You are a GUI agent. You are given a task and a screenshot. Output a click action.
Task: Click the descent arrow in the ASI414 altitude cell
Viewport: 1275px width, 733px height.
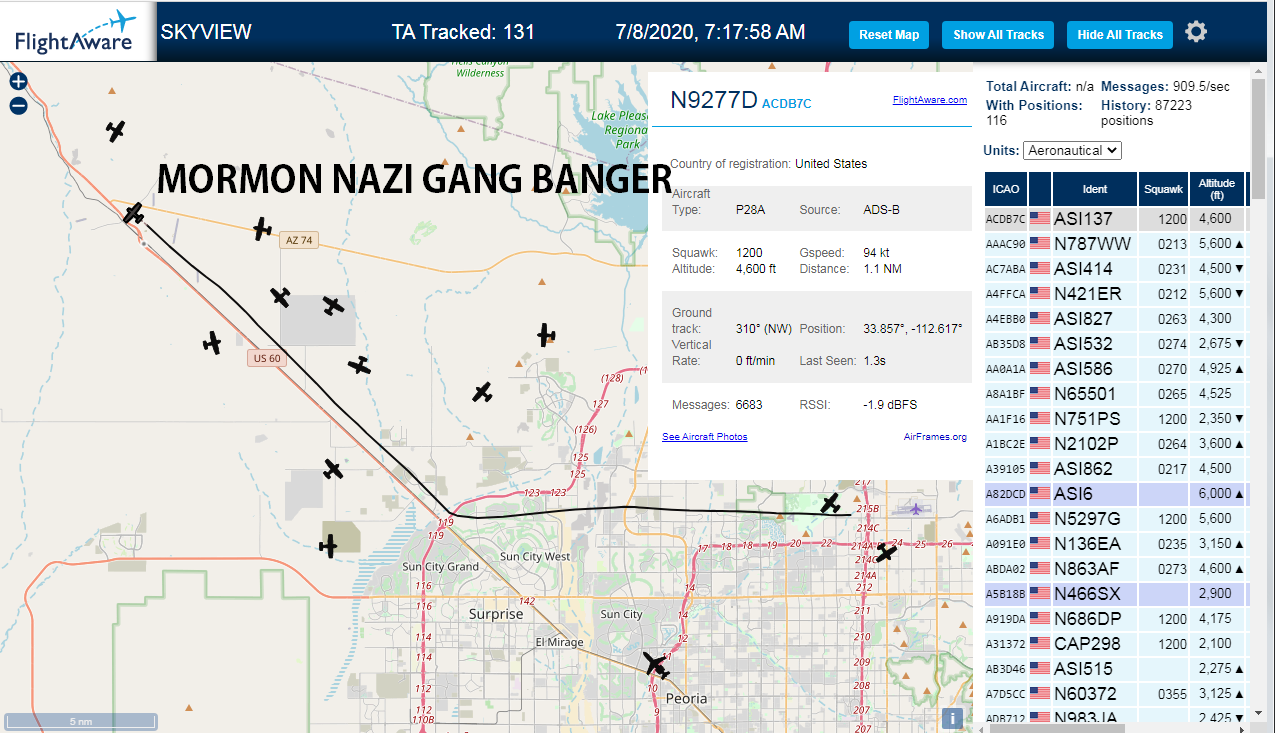pos(1239,269)
